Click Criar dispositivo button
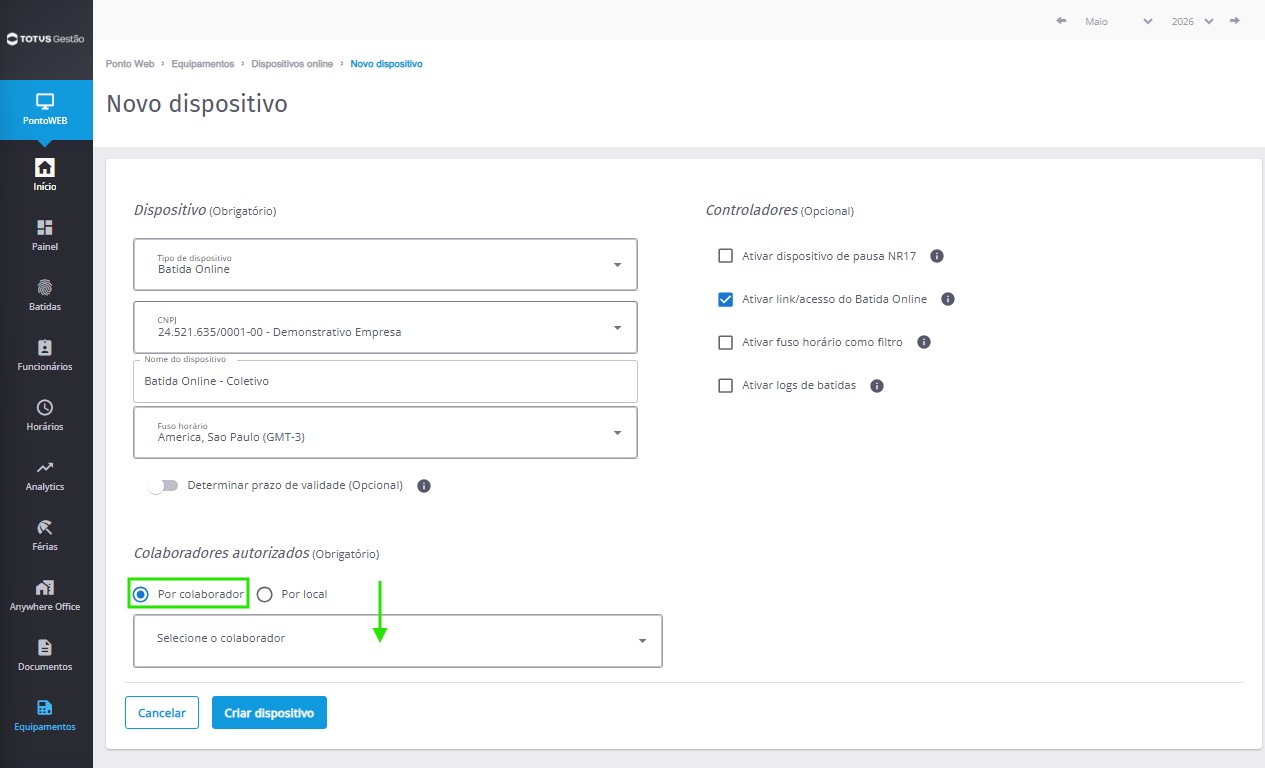 269,713
